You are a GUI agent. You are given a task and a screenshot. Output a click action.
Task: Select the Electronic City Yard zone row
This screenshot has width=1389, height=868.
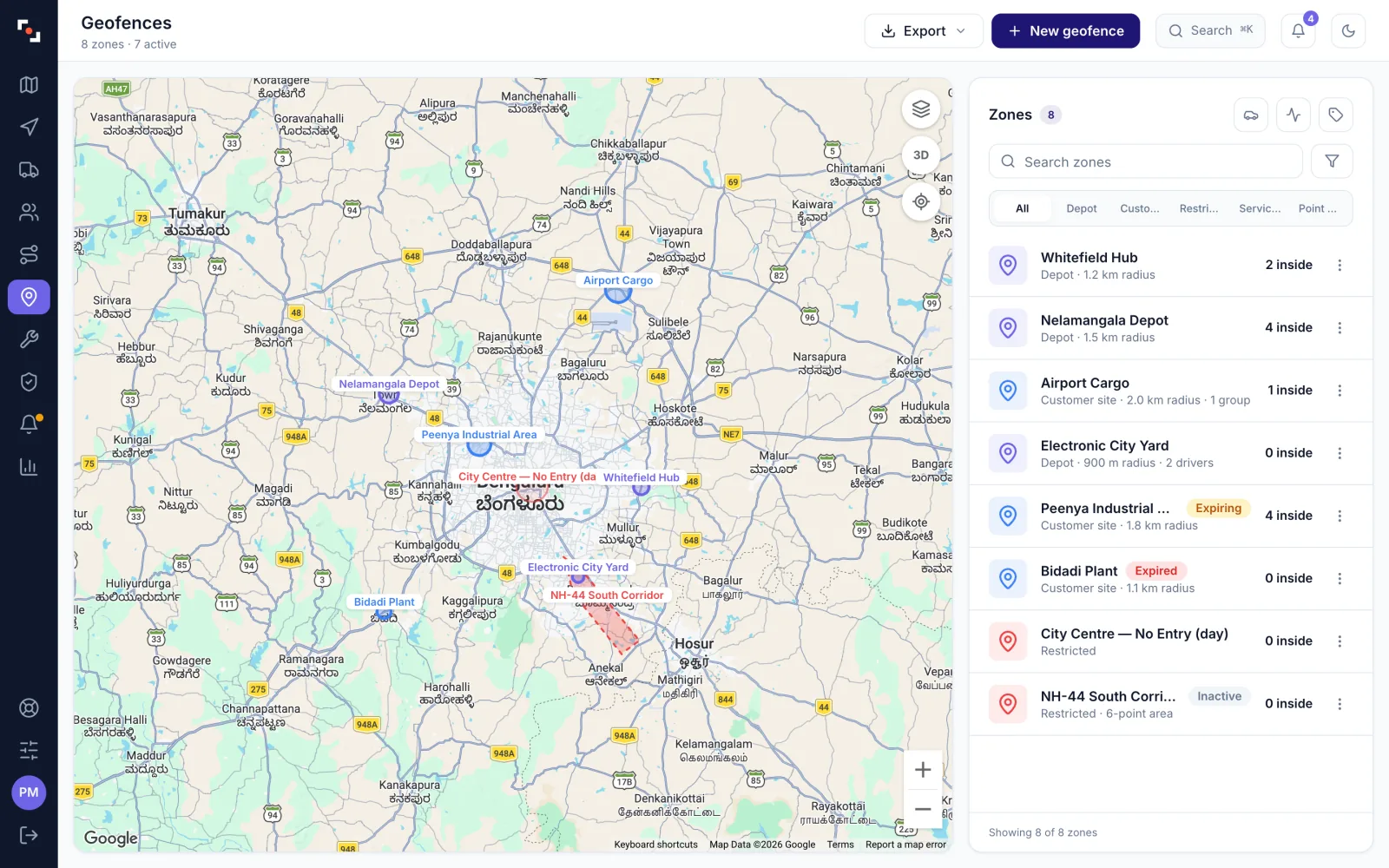click(x=1170, y=453)
